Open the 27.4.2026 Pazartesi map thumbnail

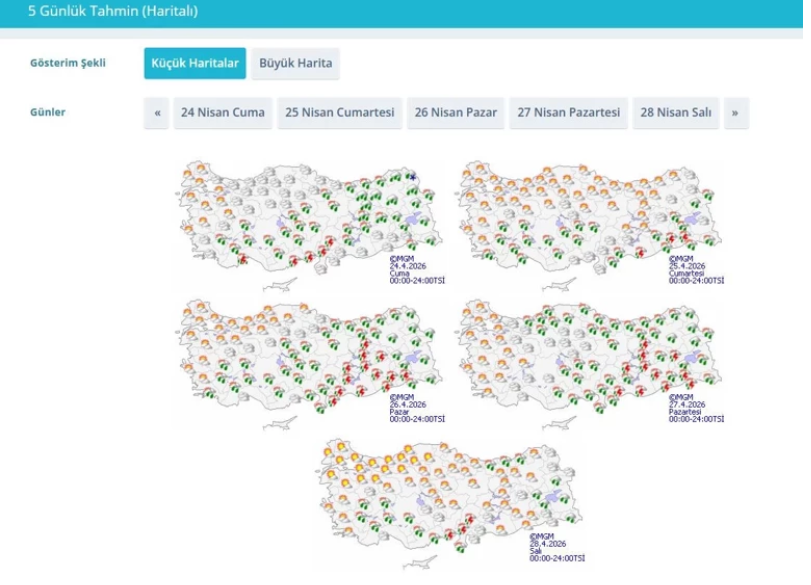pyautogui.click(x=589, y=361)
